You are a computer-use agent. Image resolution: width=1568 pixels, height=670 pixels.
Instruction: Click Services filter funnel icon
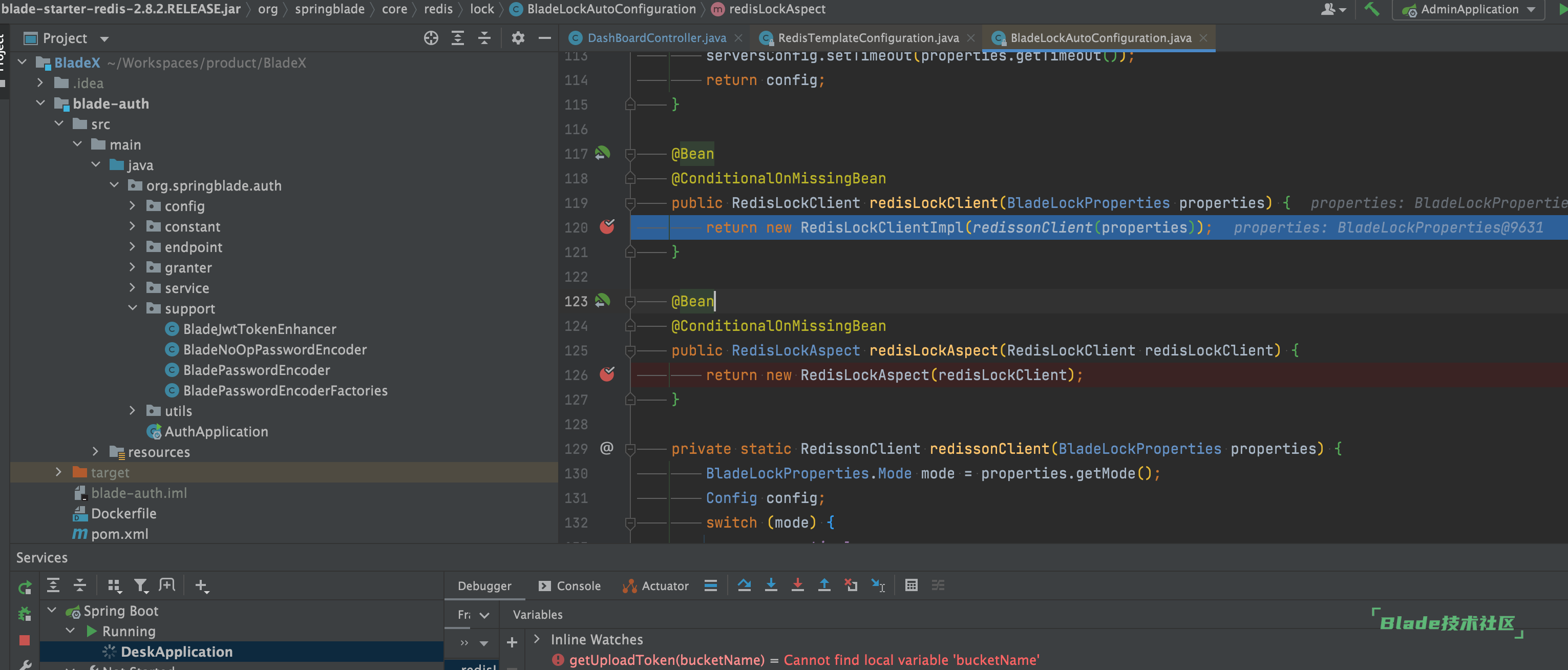pyautogui.click(x=141, y=586)
